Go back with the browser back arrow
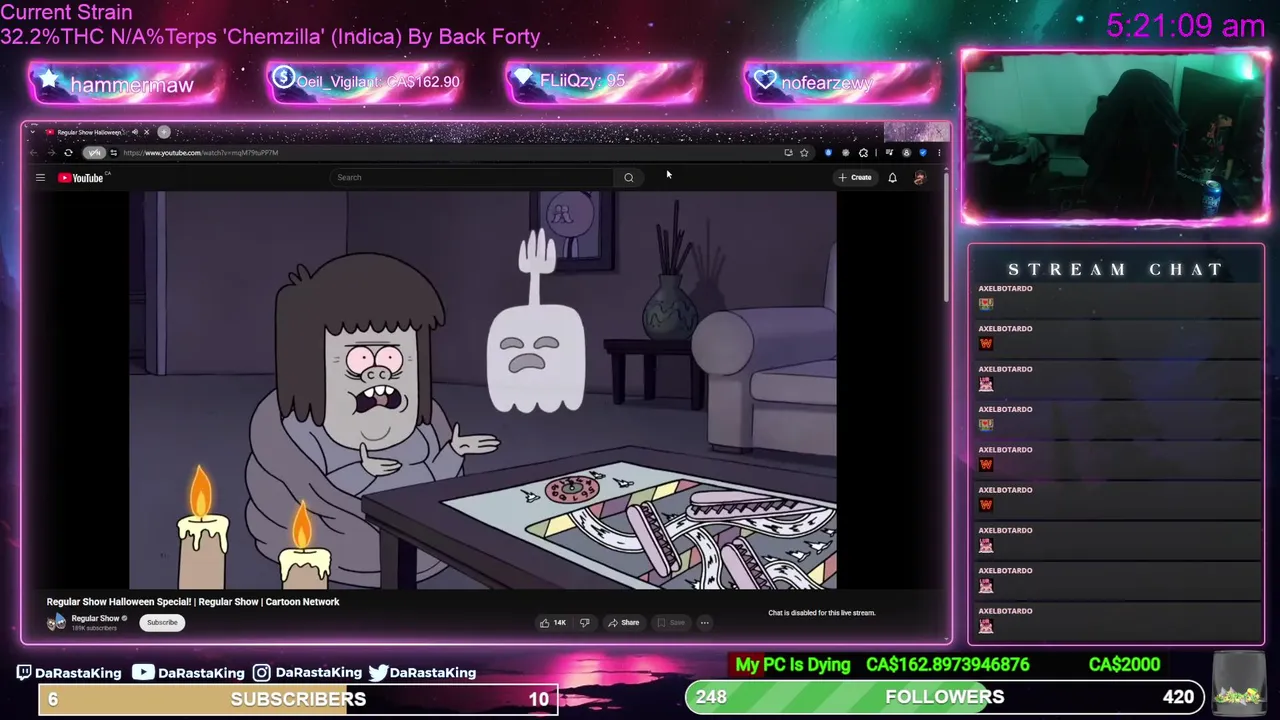The width and height of the screenshot is (1280, 720). click(x=33, y=153)
